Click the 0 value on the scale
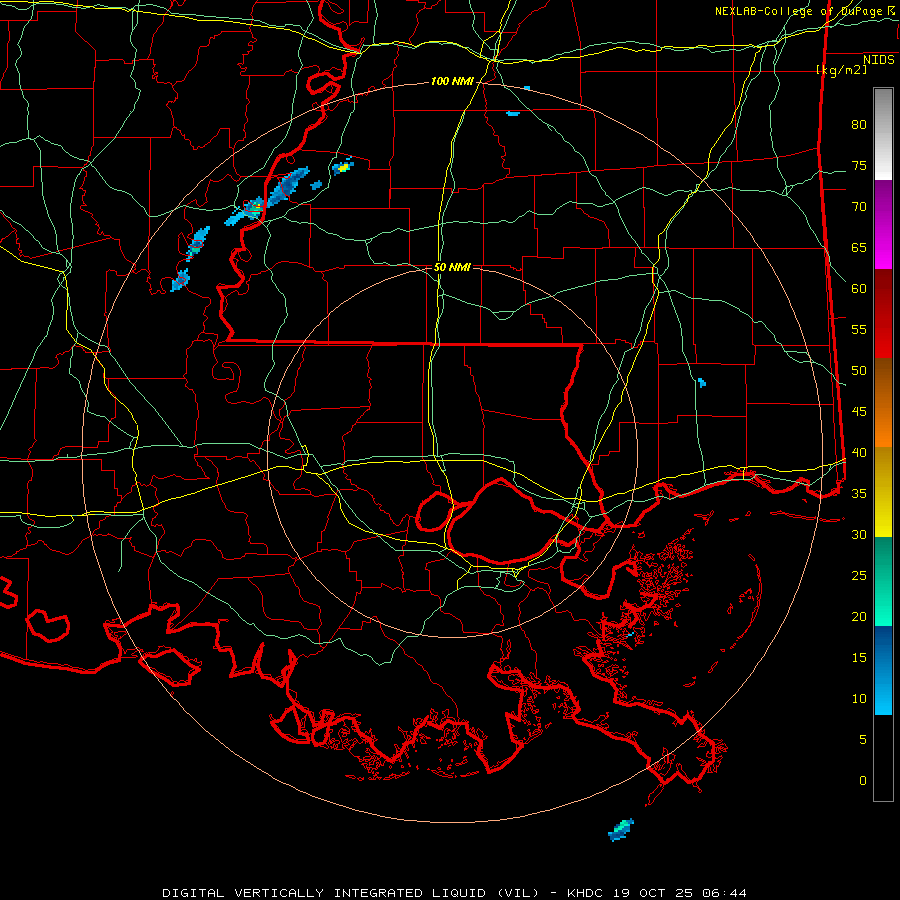 [x=863, y=781]
